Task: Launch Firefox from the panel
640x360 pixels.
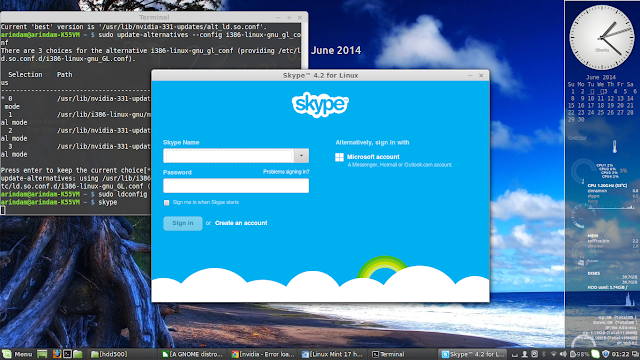Action: click(57, 354)
